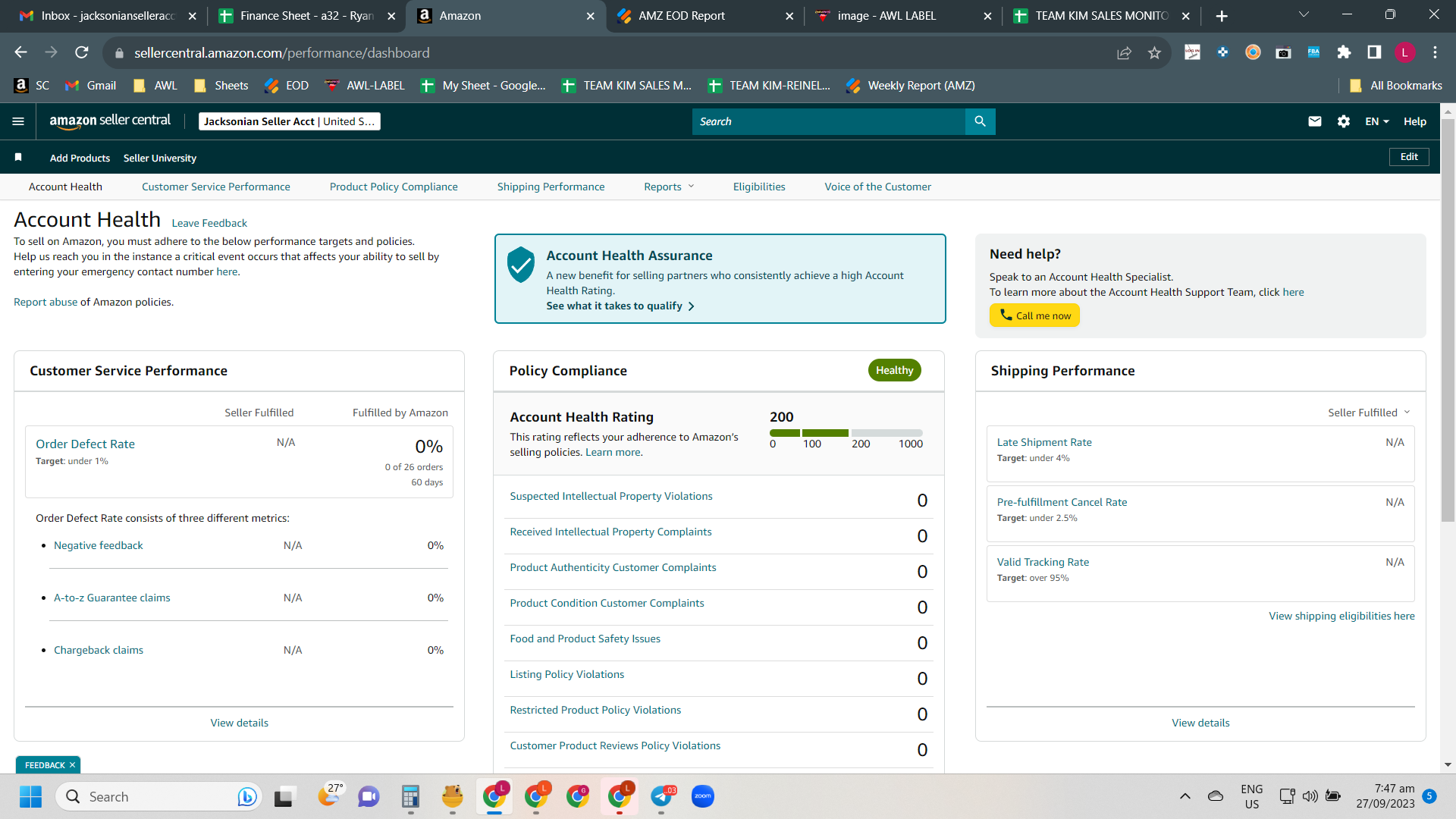1456x819 pixels.
Task: Close the FEEDBACK tab with its X
Action: pos(72,765)
